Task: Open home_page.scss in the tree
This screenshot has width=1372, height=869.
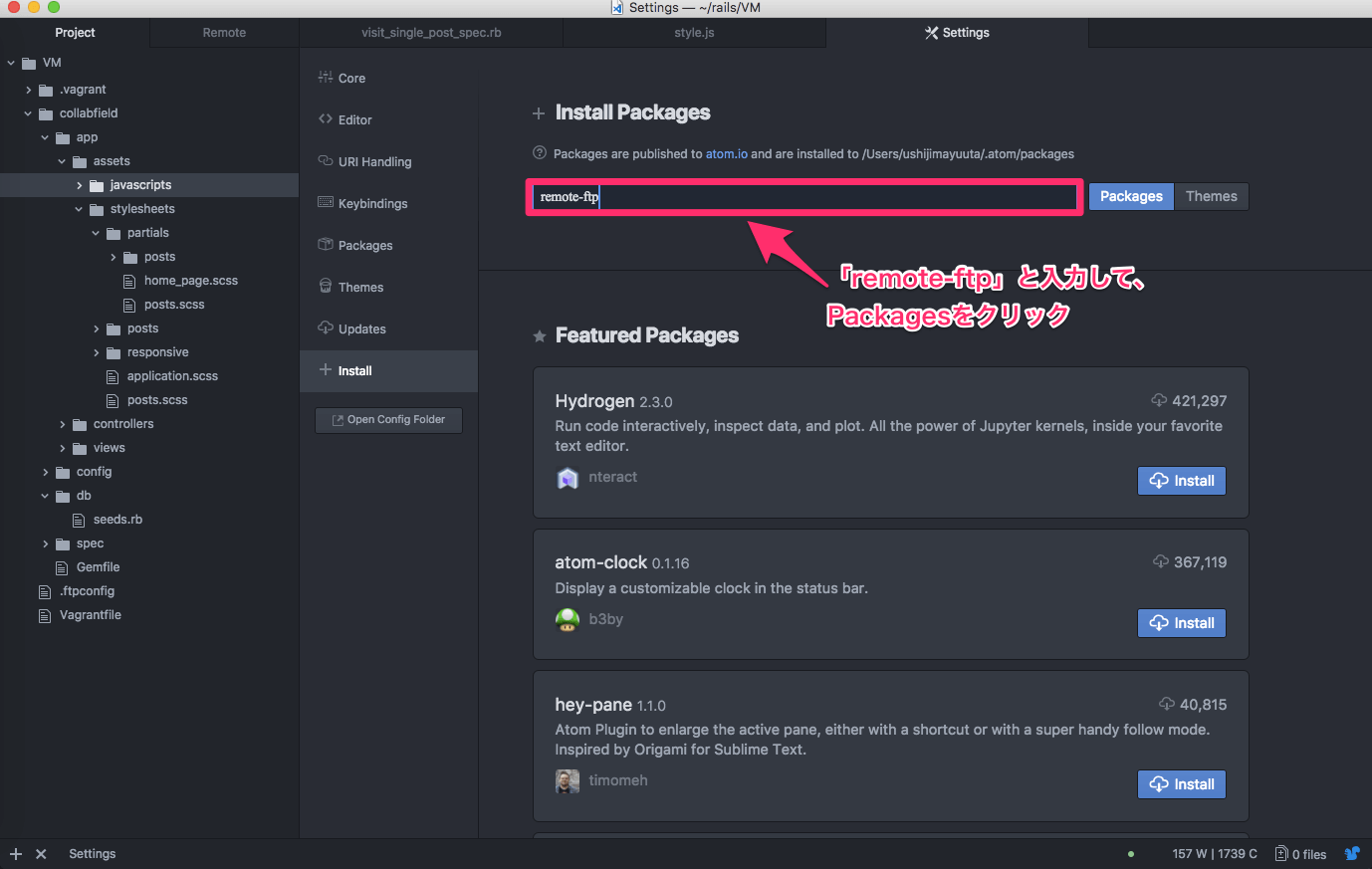Action: click(190, 281)
